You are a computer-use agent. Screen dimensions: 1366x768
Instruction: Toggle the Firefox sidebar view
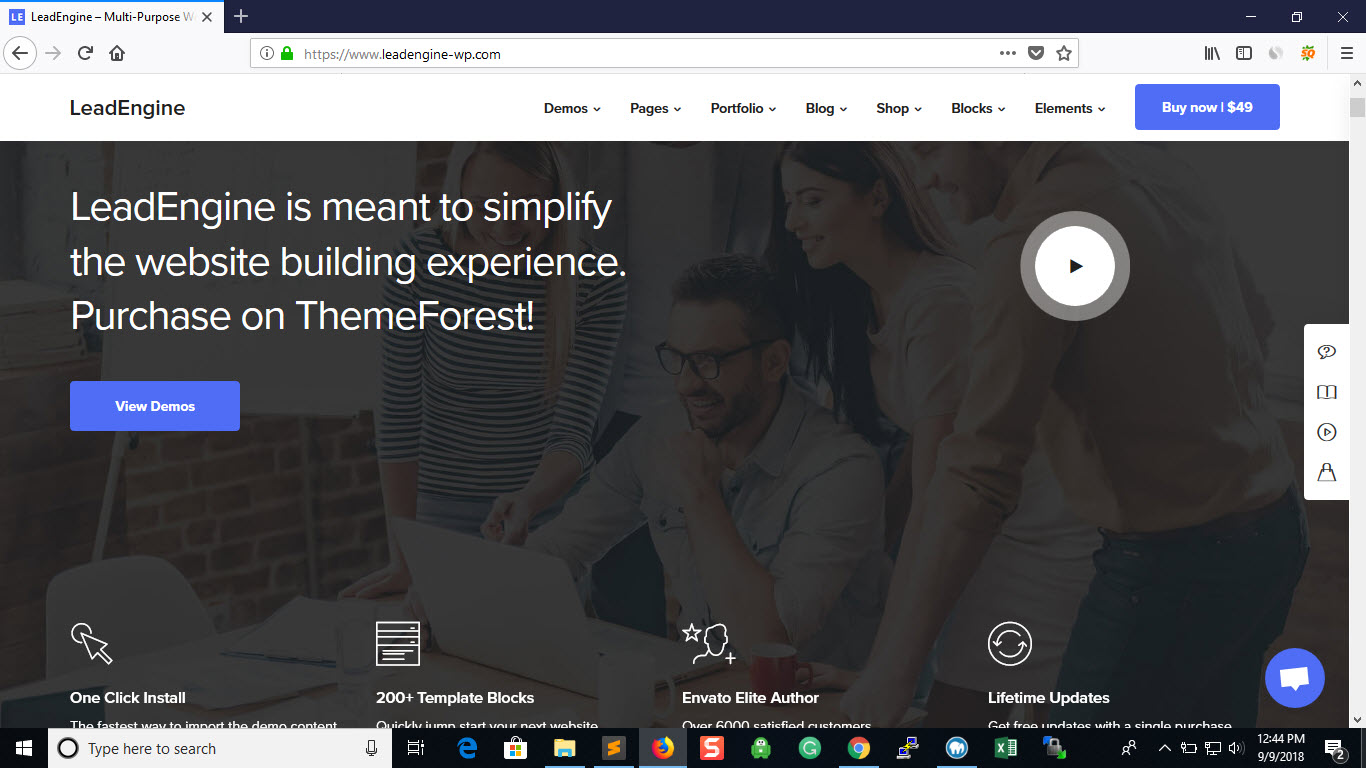pyautogui.click(x=1243, y=53)
